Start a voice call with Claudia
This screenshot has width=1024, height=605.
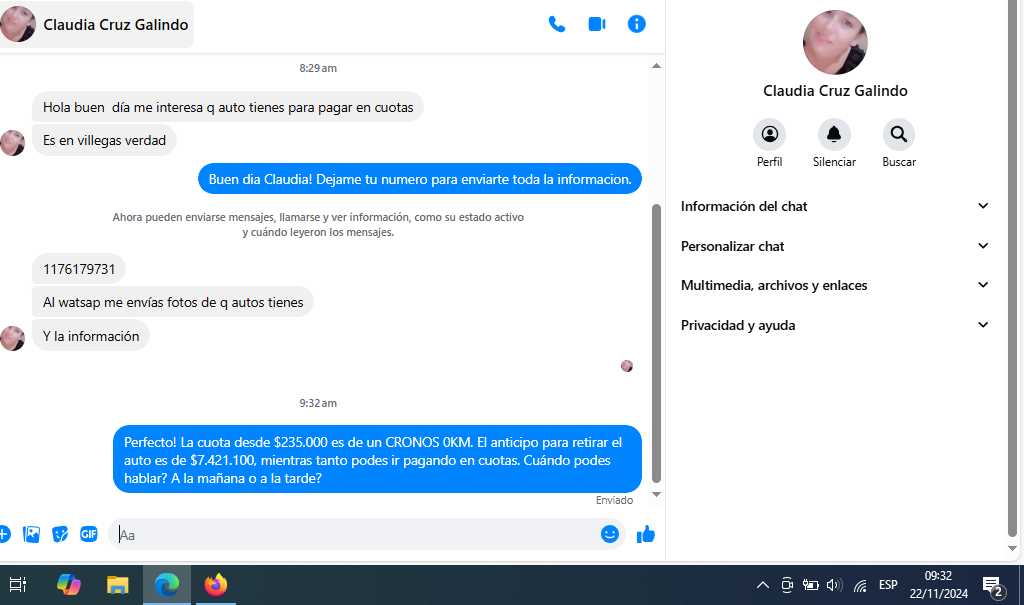pyautogui.click(x=556, y=25)
